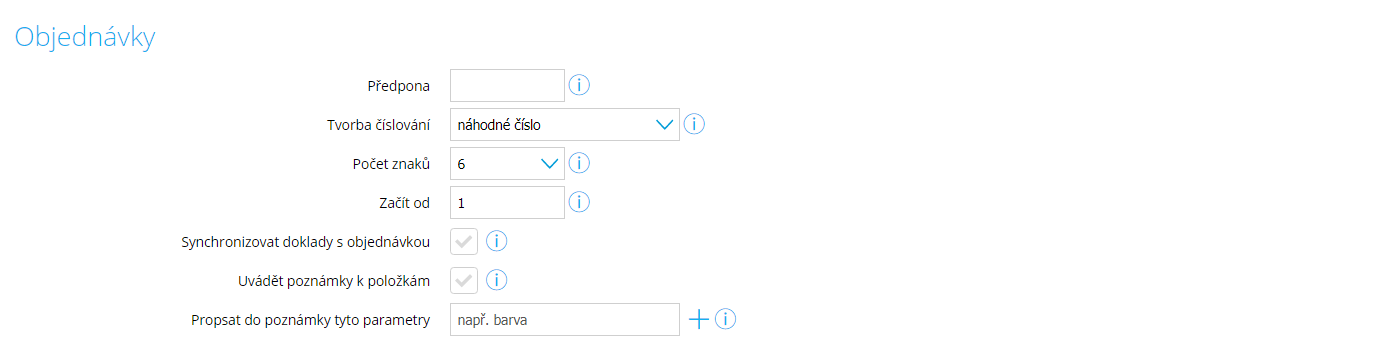Viewport: 1400px width, 362px height.
Task: Toggle Synchronizovat doklady s objednávkou checkbox
Action: [464, 241]
